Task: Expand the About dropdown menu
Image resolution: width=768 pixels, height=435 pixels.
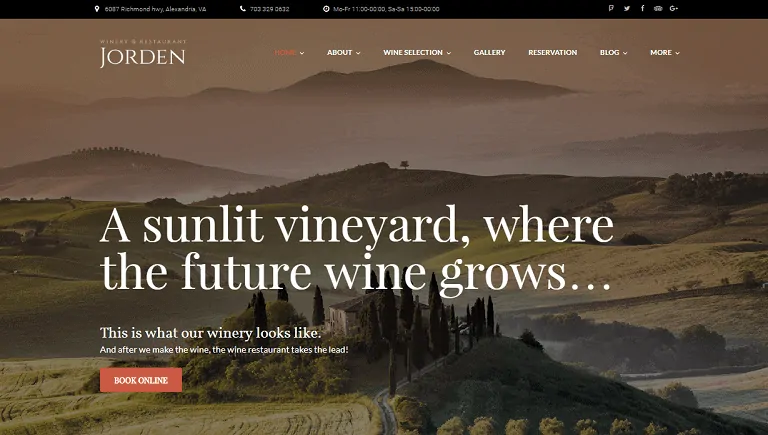Action: 343,52
